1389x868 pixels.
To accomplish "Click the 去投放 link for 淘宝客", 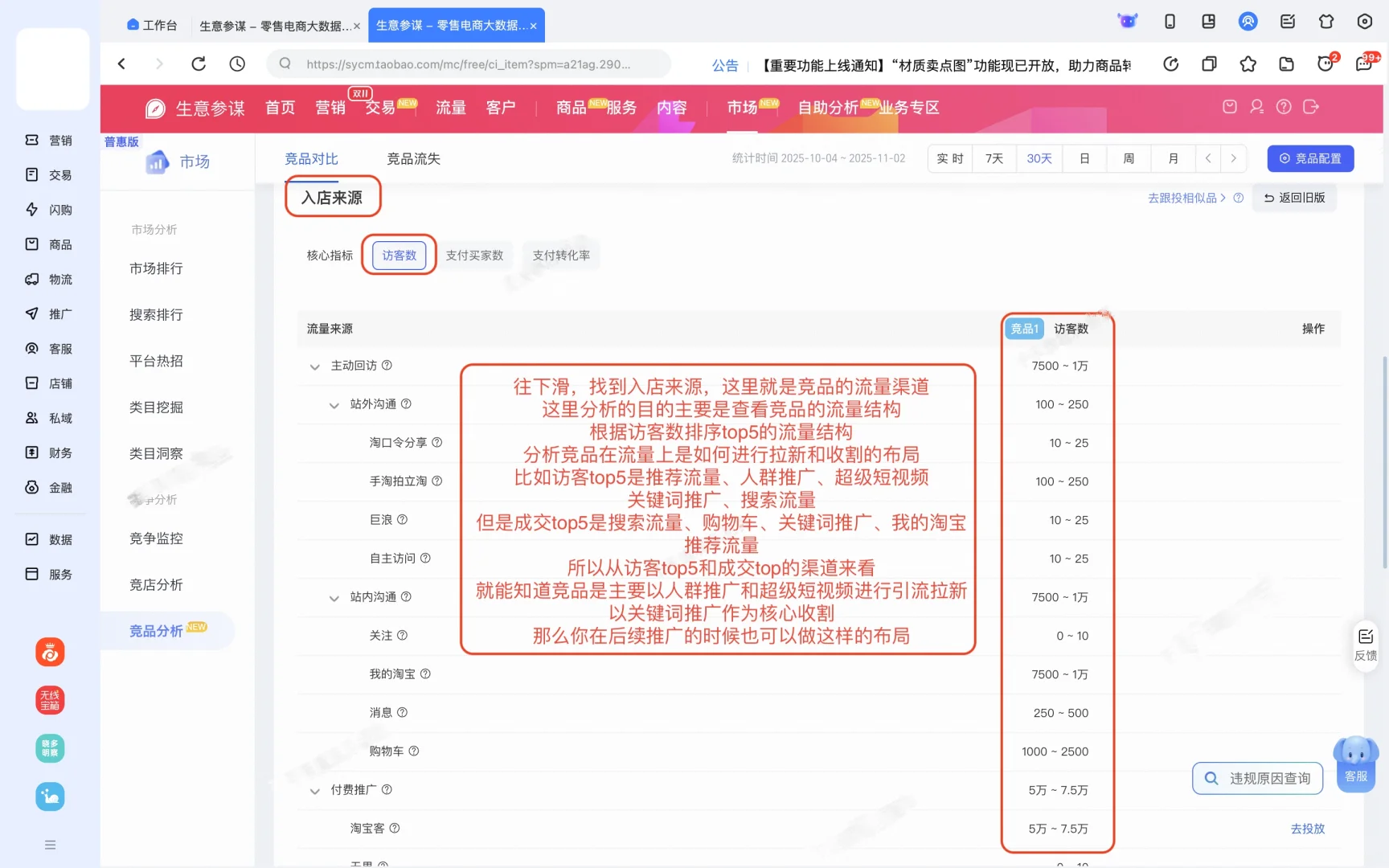I will click(1308, 829).
